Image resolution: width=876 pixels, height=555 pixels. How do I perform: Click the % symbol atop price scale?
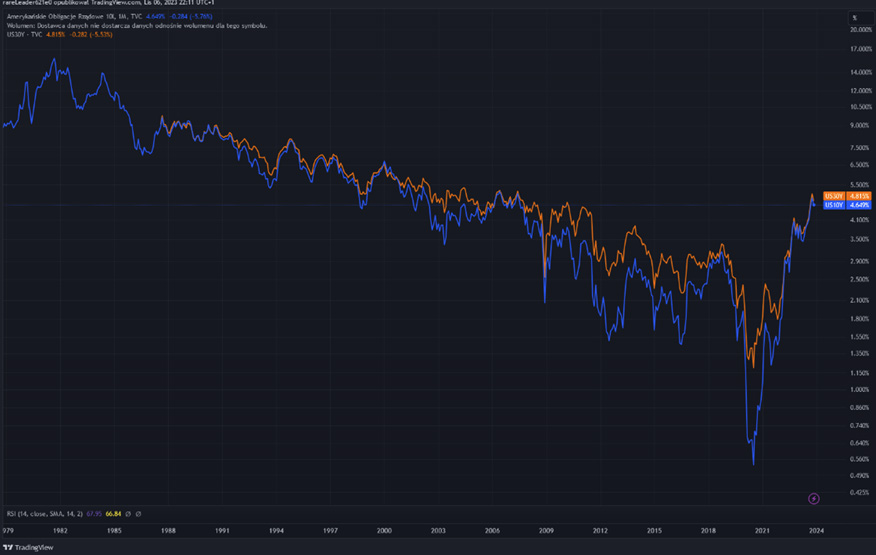coord(853,18)
